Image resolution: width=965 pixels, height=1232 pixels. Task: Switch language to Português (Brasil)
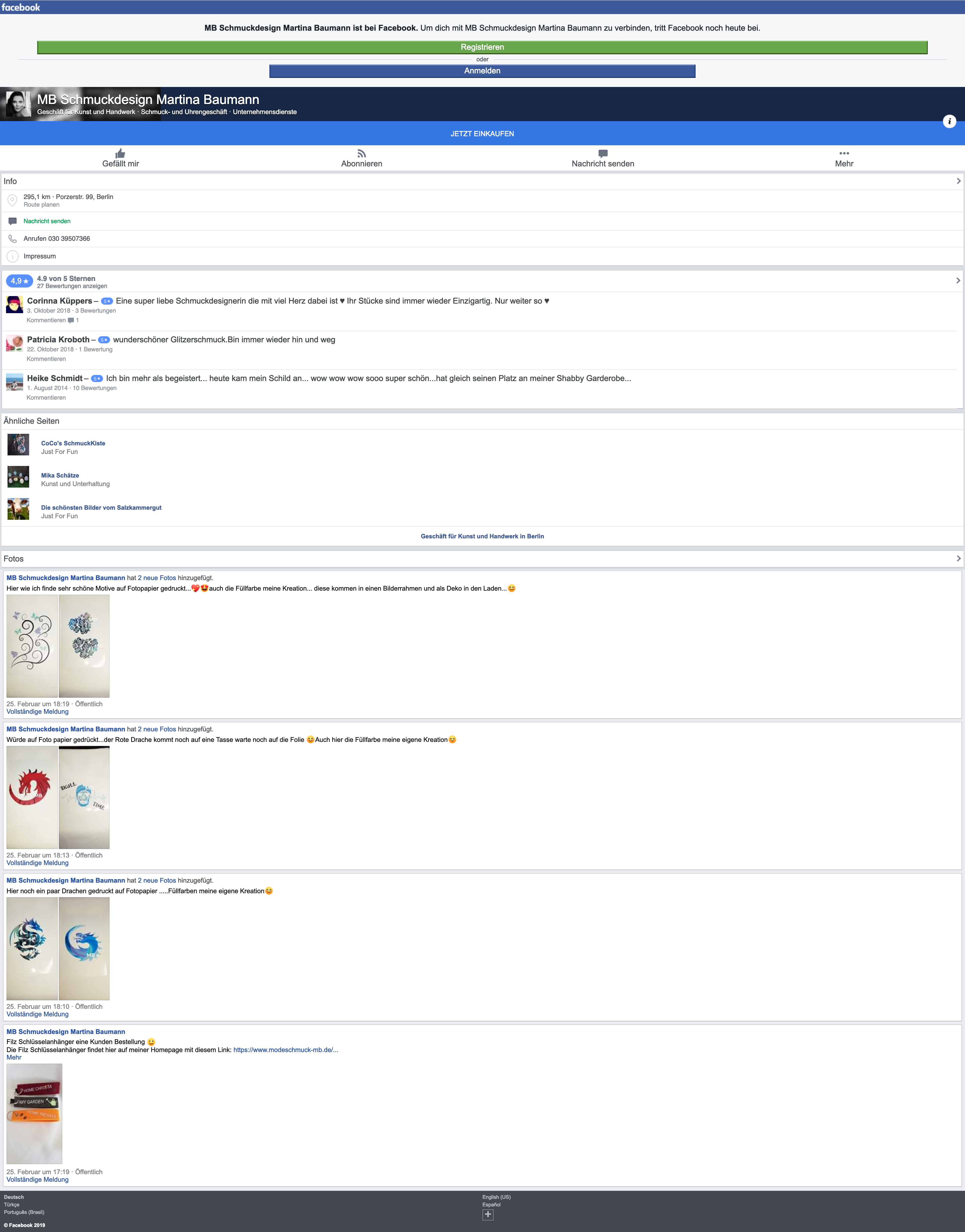24,1212
